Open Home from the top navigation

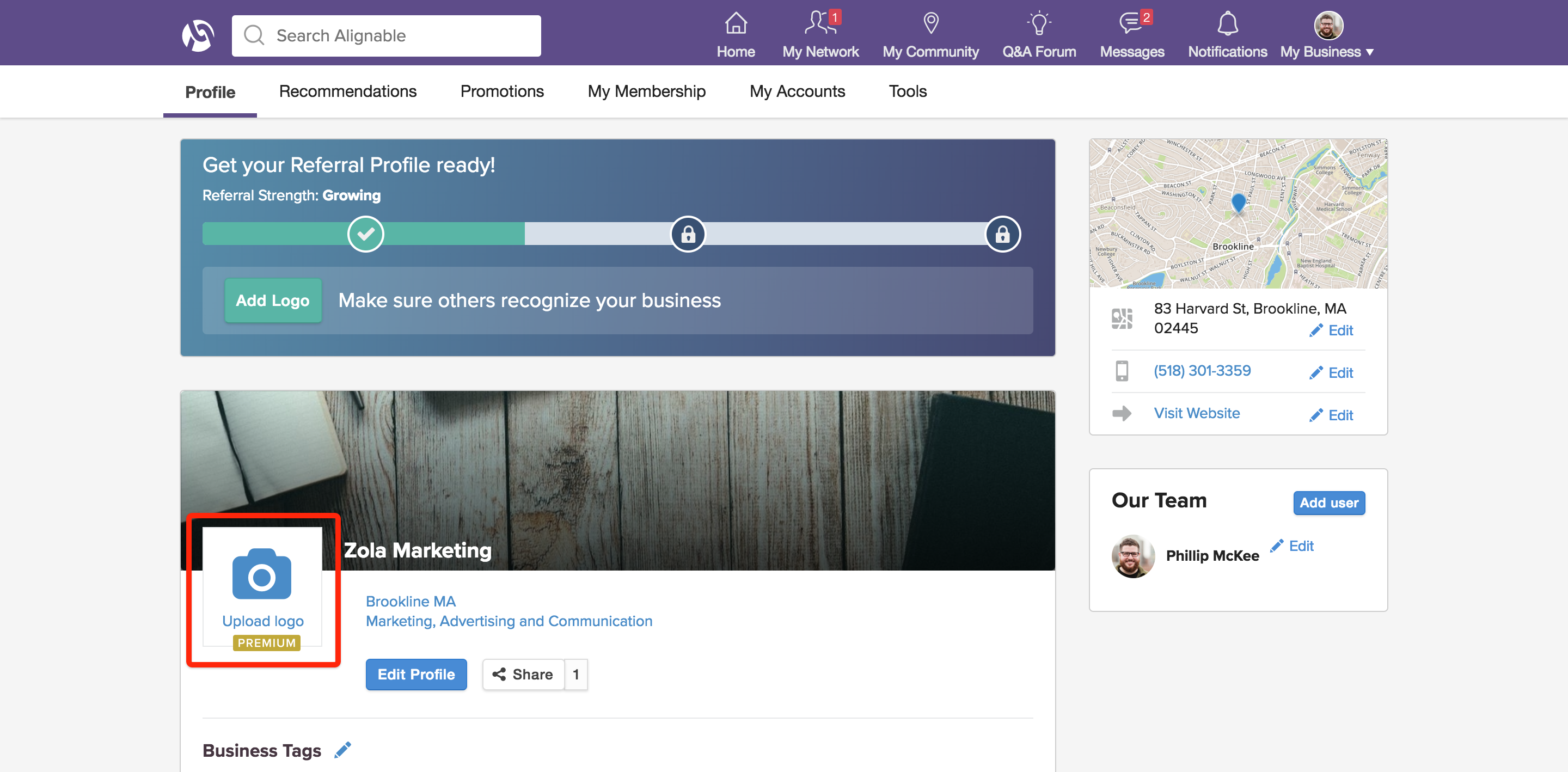[x=736, y=35]
